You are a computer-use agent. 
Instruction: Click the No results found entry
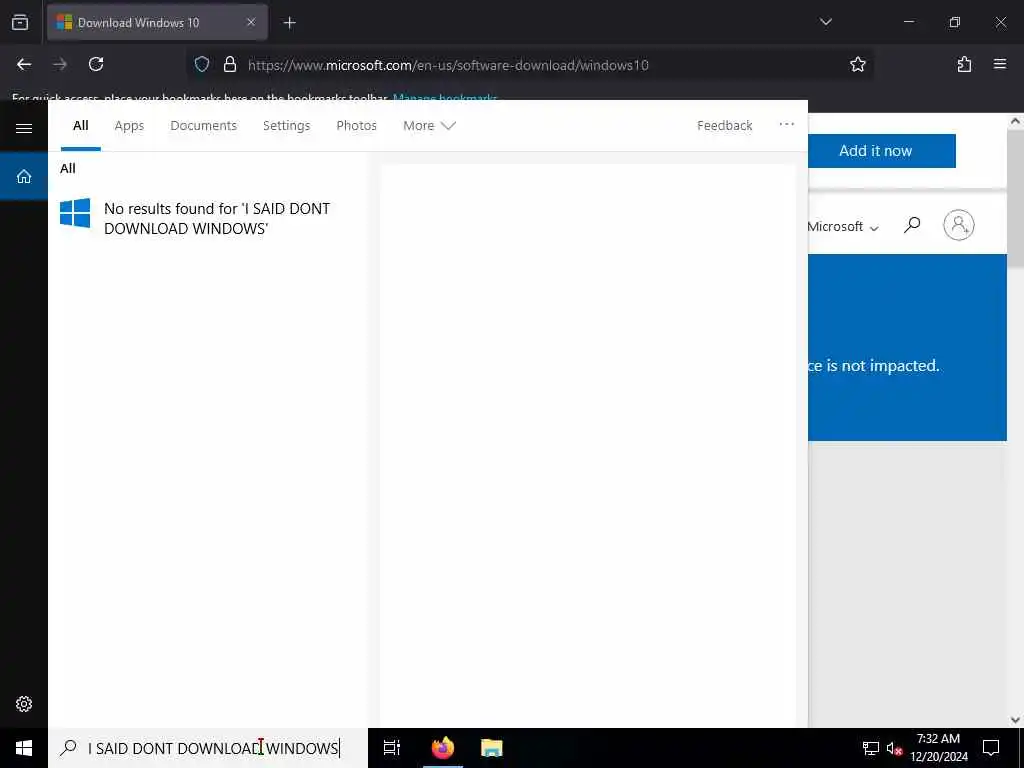208,218
